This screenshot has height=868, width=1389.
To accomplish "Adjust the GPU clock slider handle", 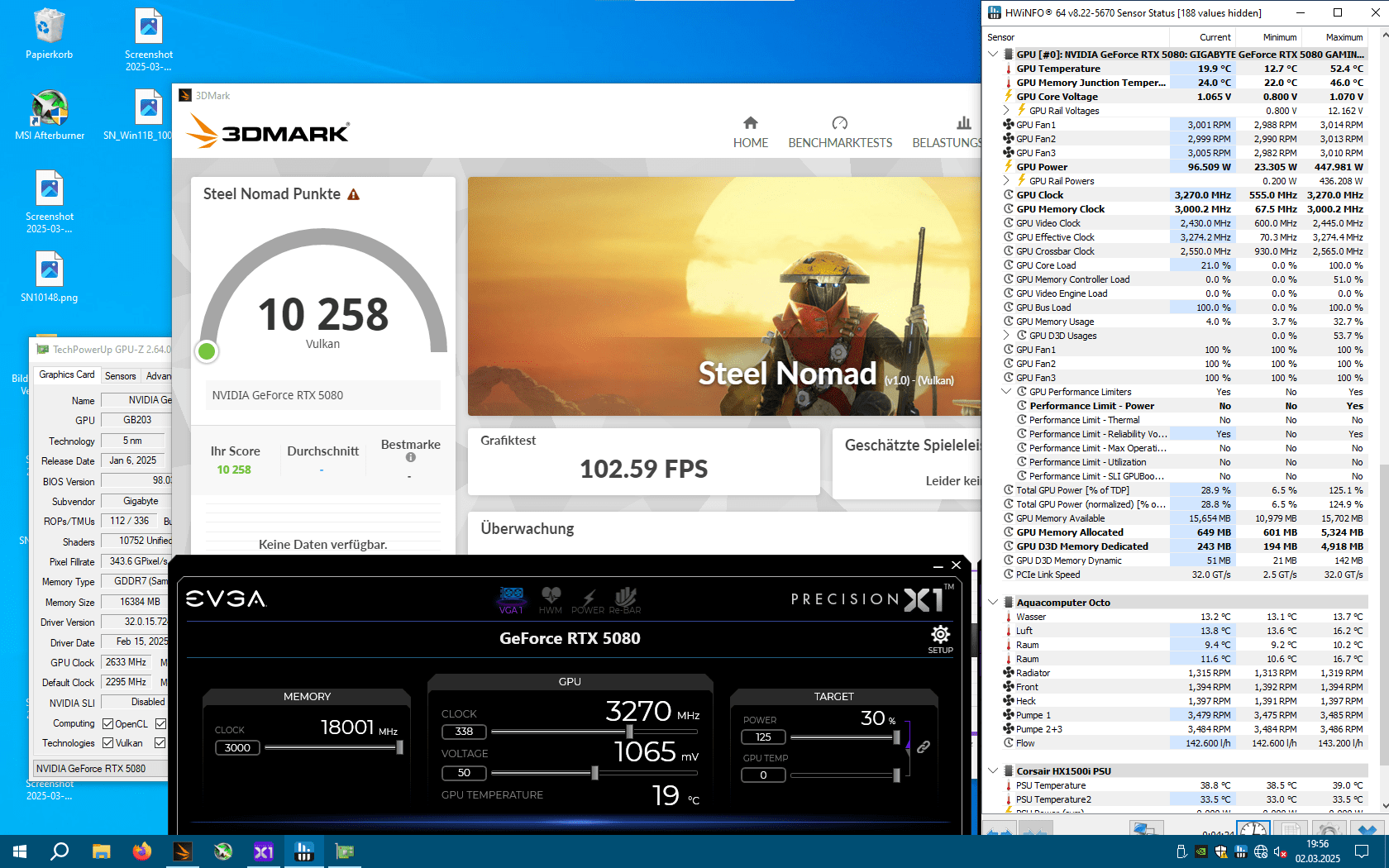I will 630,732.
